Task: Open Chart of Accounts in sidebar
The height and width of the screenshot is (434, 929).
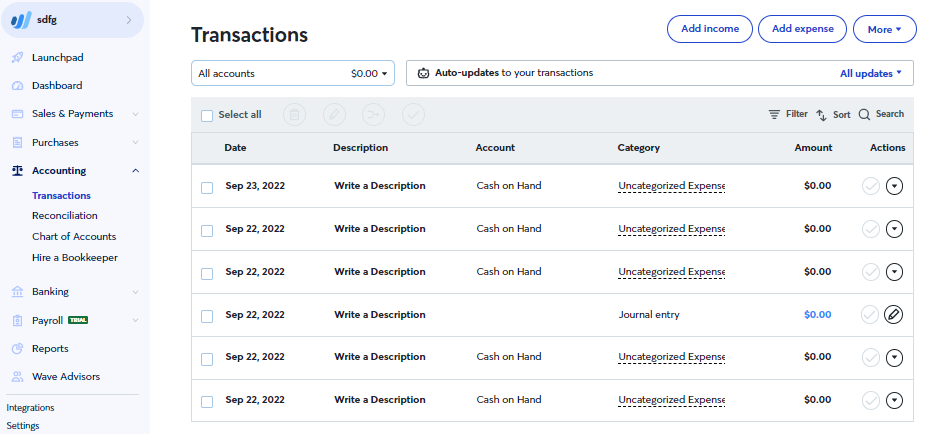Action: tap(74, 236)
